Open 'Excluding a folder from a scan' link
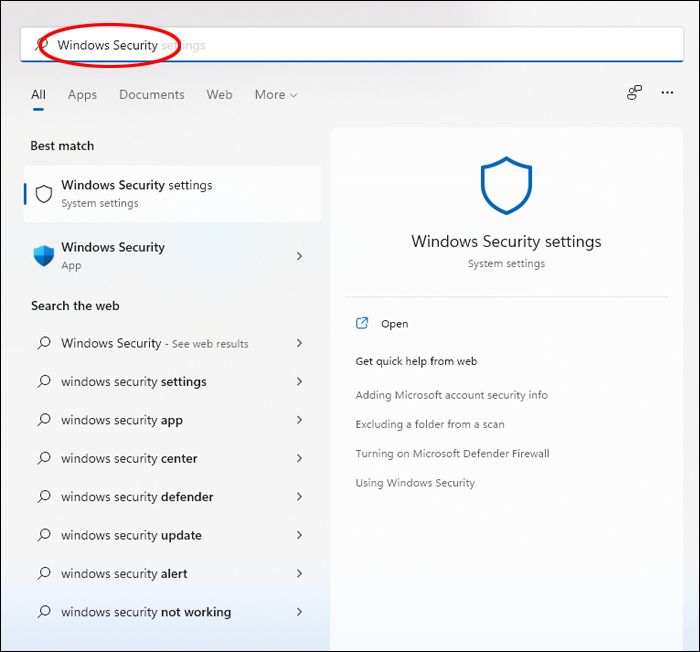700x652 pixels. tap(429, 425)
